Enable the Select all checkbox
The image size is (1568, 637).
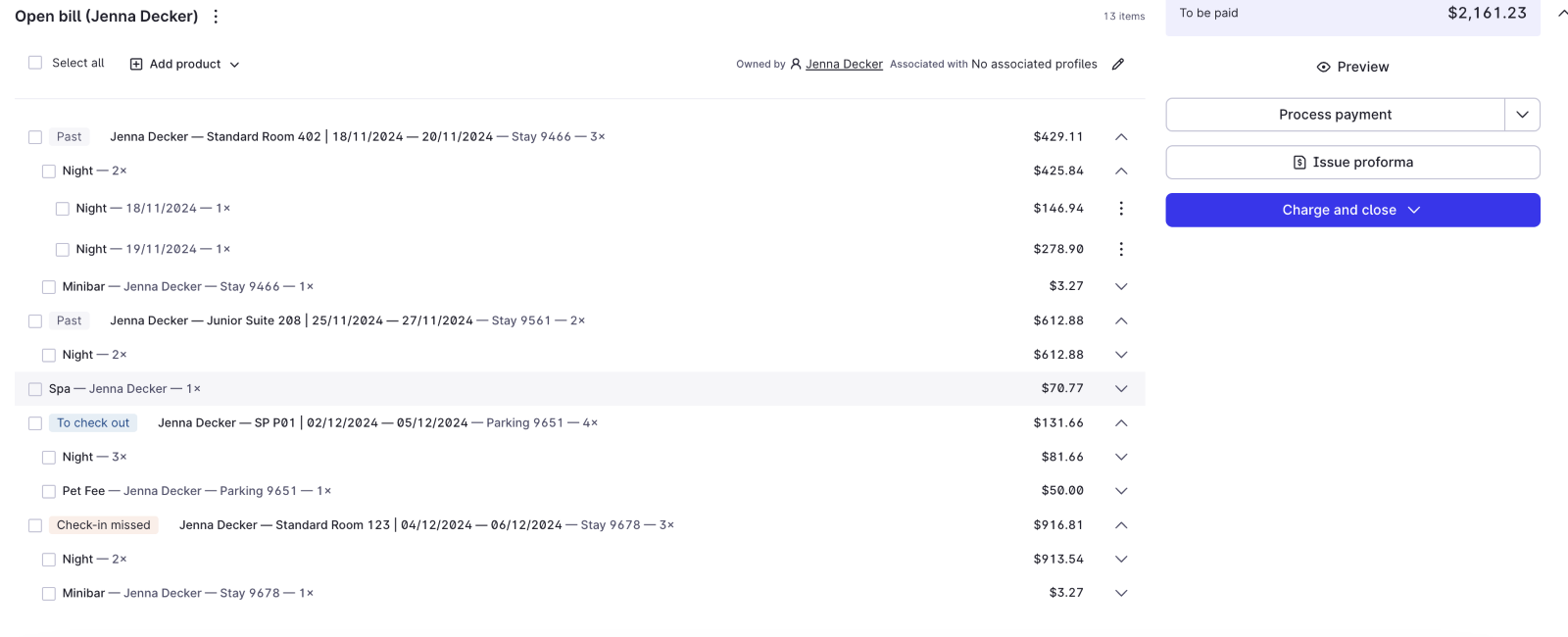point(35,62)
